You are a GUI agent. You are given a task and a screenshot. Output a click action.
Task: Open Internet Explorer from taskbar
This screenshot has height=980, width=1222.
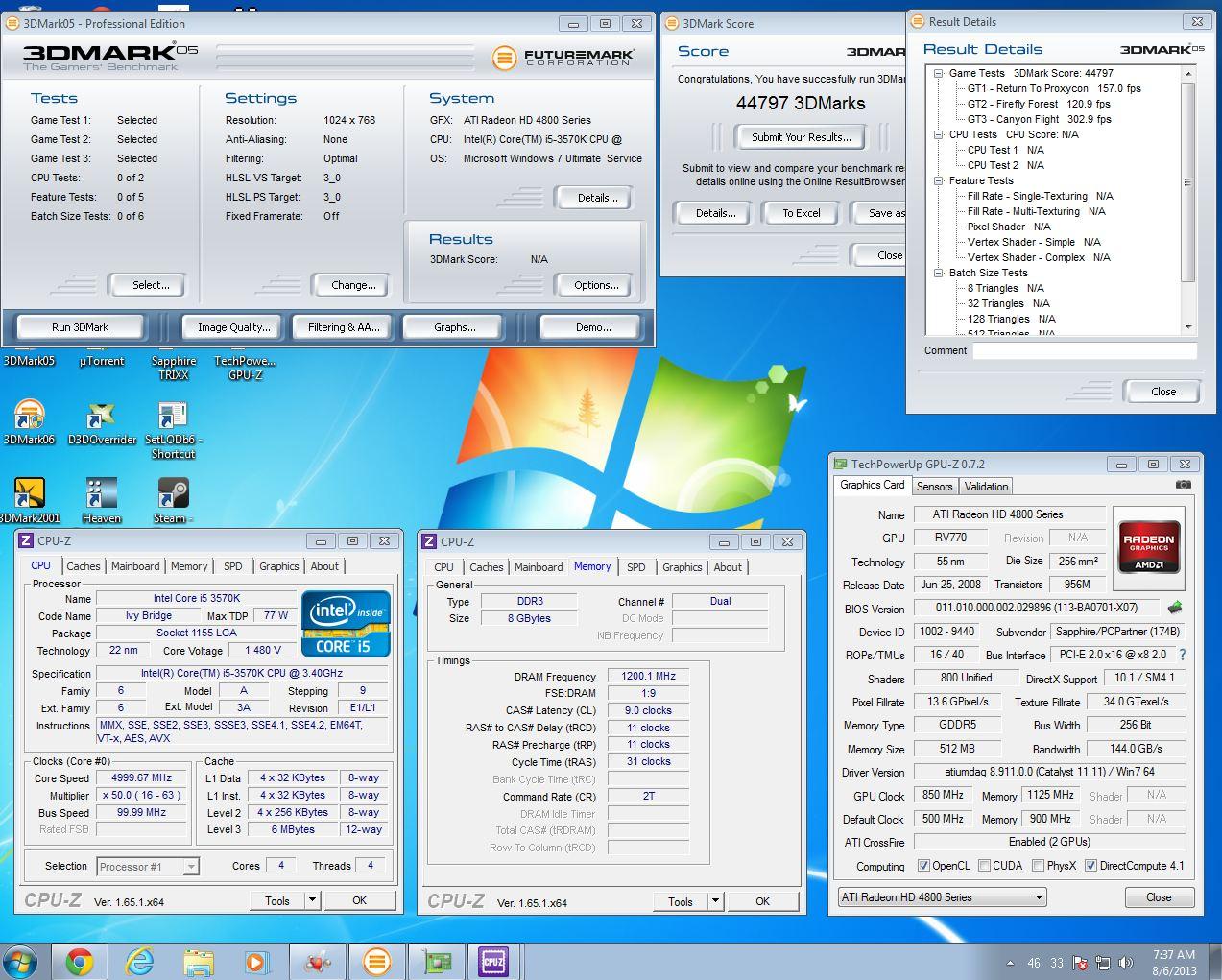click(x=139, y=961)
